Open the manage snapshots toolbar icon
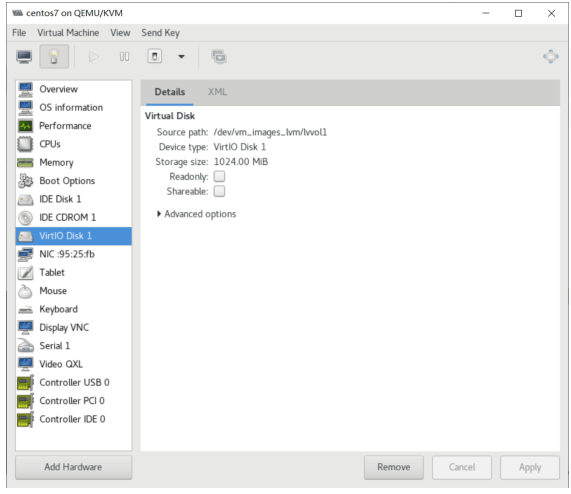The image size is (571, 494). coord(219,56)
